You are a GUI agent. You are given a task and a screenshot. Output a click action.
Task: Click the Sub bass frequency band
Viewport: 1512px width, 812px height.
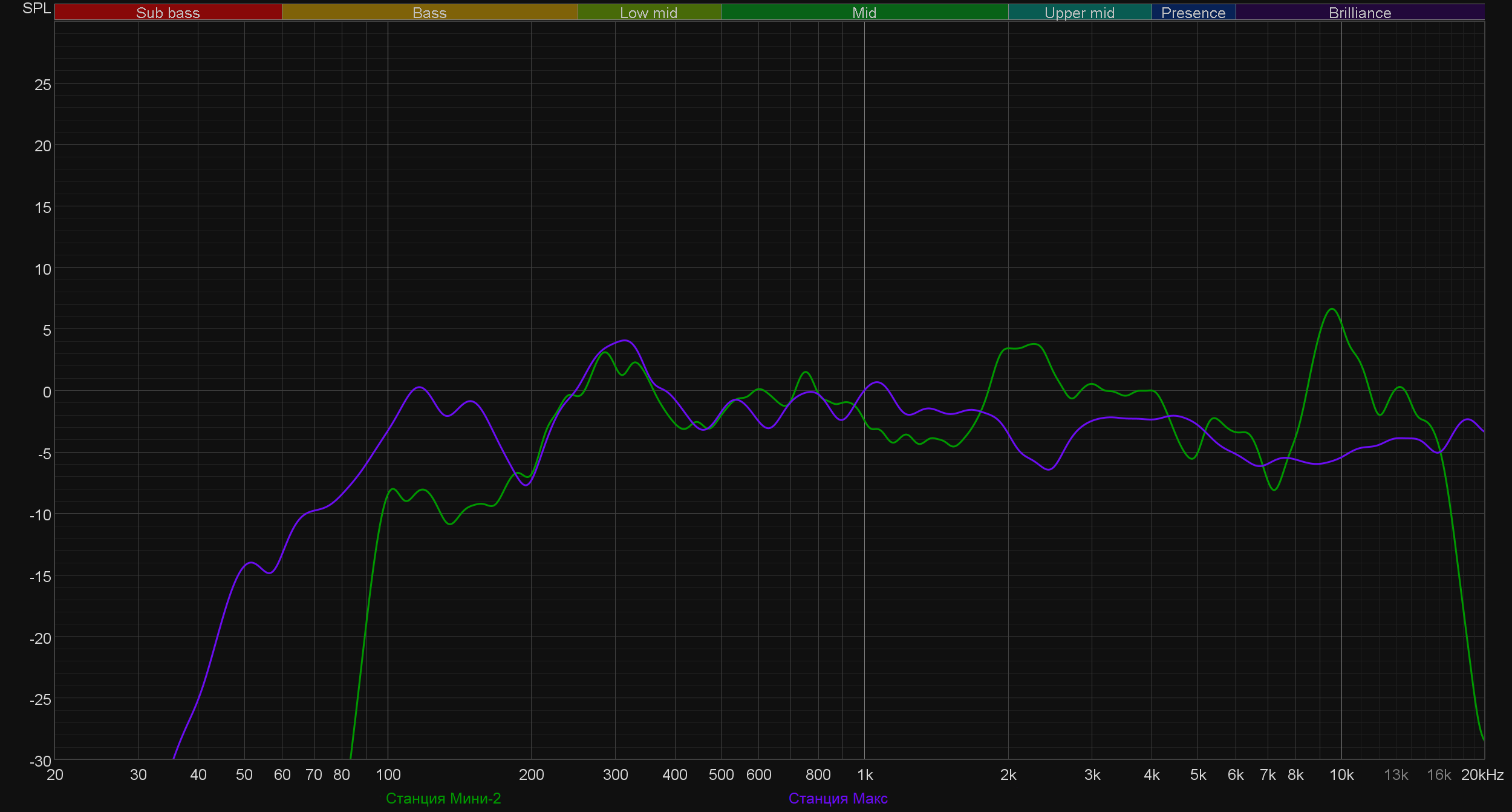click(168, 13)
